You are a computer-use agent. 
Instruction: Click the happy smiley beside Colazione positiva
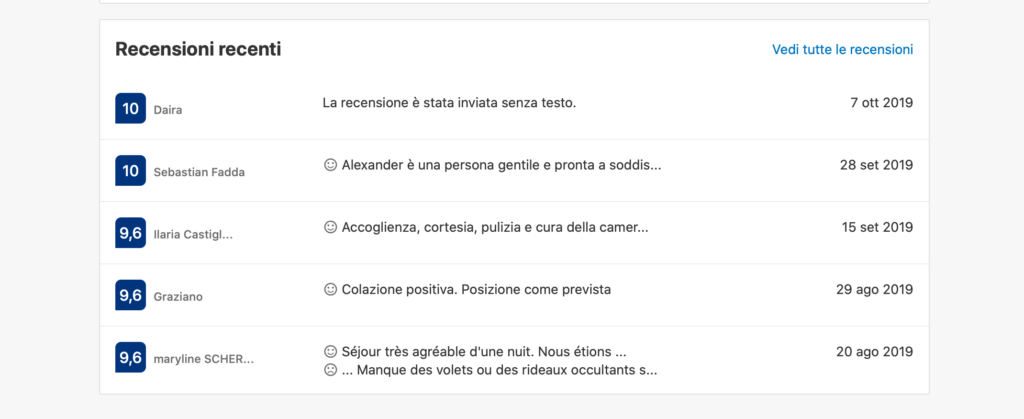click(330, 289)
